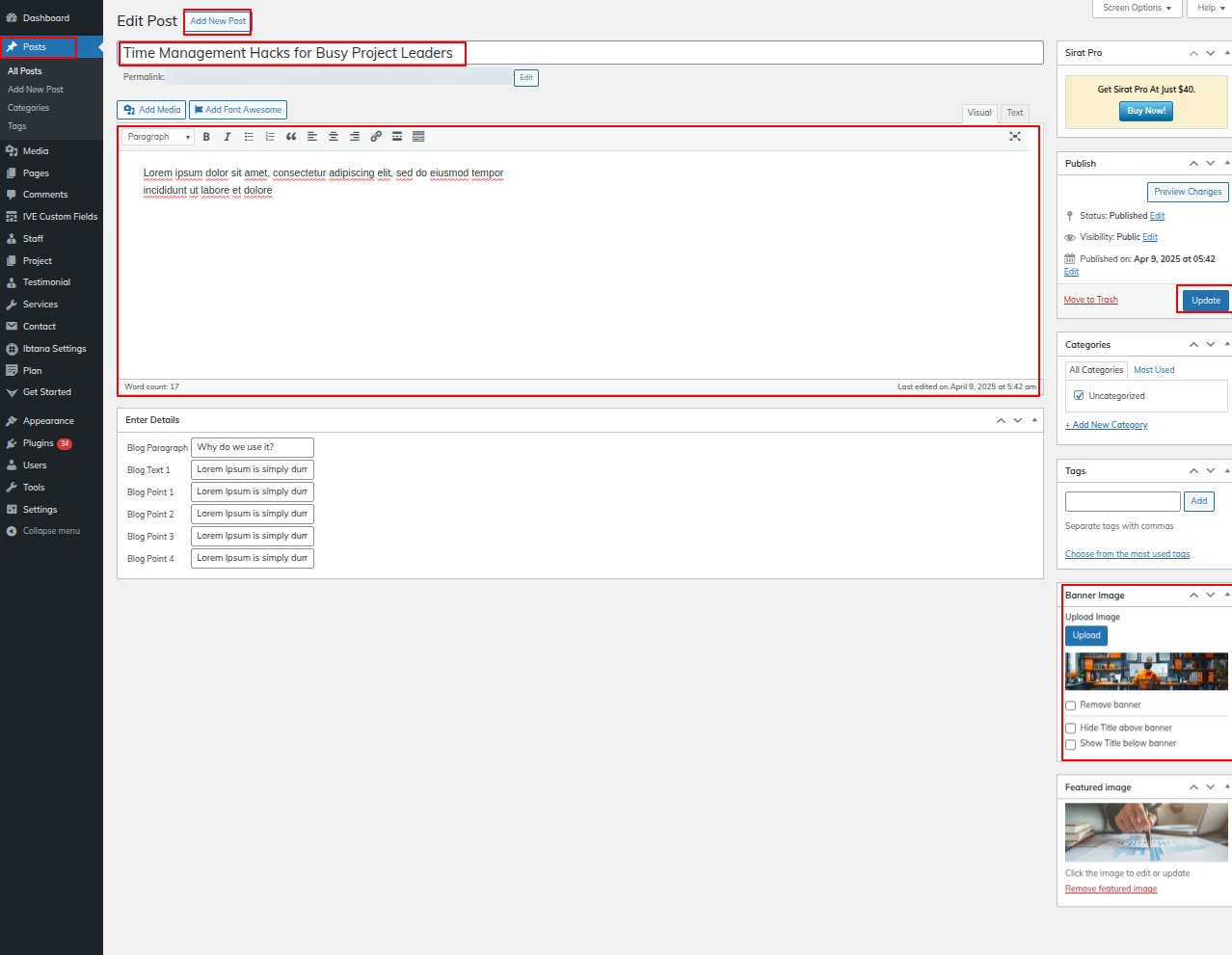
Task: Open the Most Used categories tab
Action: (x=1154, y=370)
